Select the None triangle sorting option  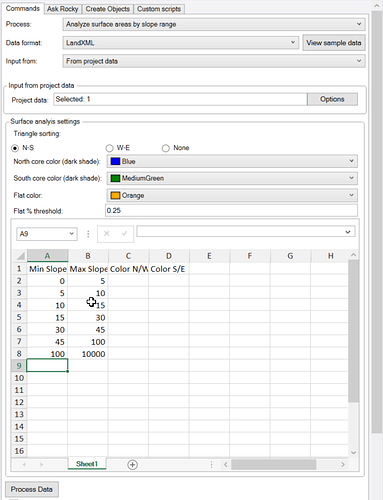coord(166,148)
